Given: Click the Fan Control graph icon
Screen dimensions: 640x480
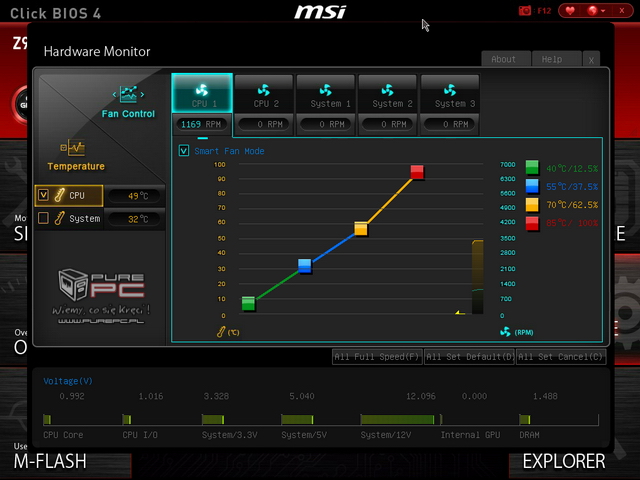Looking at the screenshot, I should coord(128,94).
